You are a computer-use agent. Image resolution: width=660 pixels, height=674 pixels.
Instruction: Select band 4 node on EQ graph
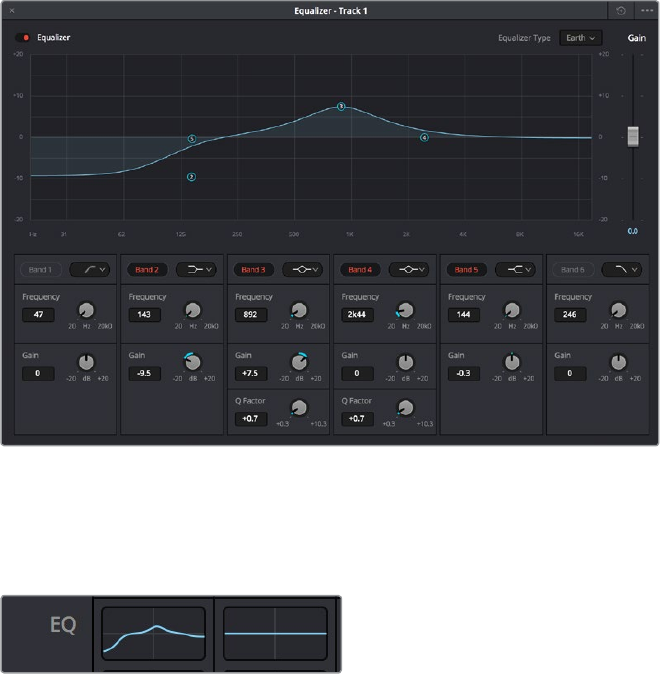coord(424,138)
